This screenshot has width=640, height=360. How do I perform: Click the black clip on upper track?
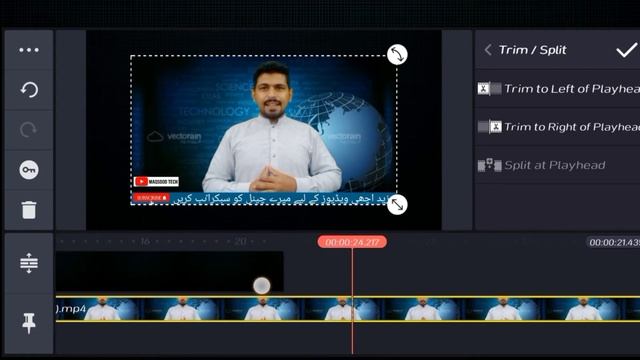[169, 271]
